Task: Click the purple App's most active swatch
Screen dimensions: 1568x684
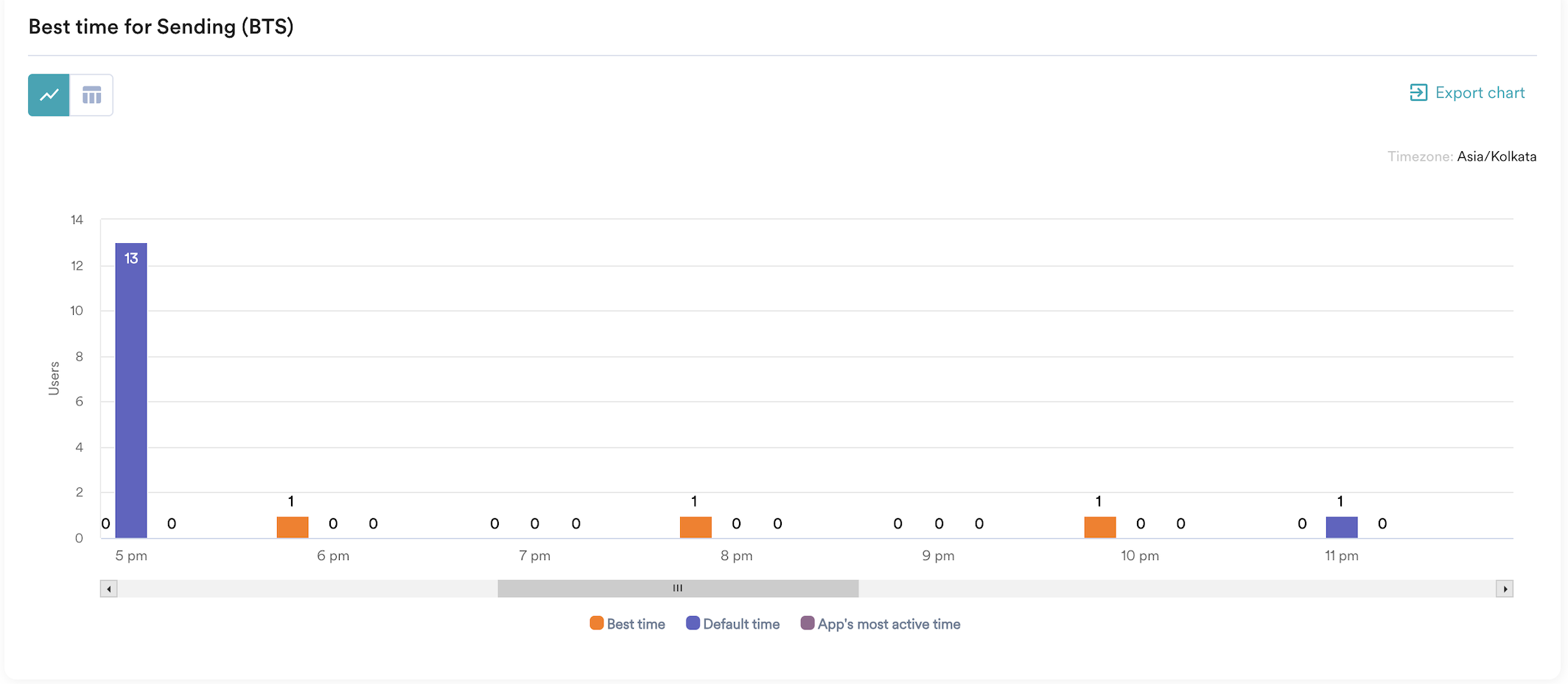Action: [808, 624]
